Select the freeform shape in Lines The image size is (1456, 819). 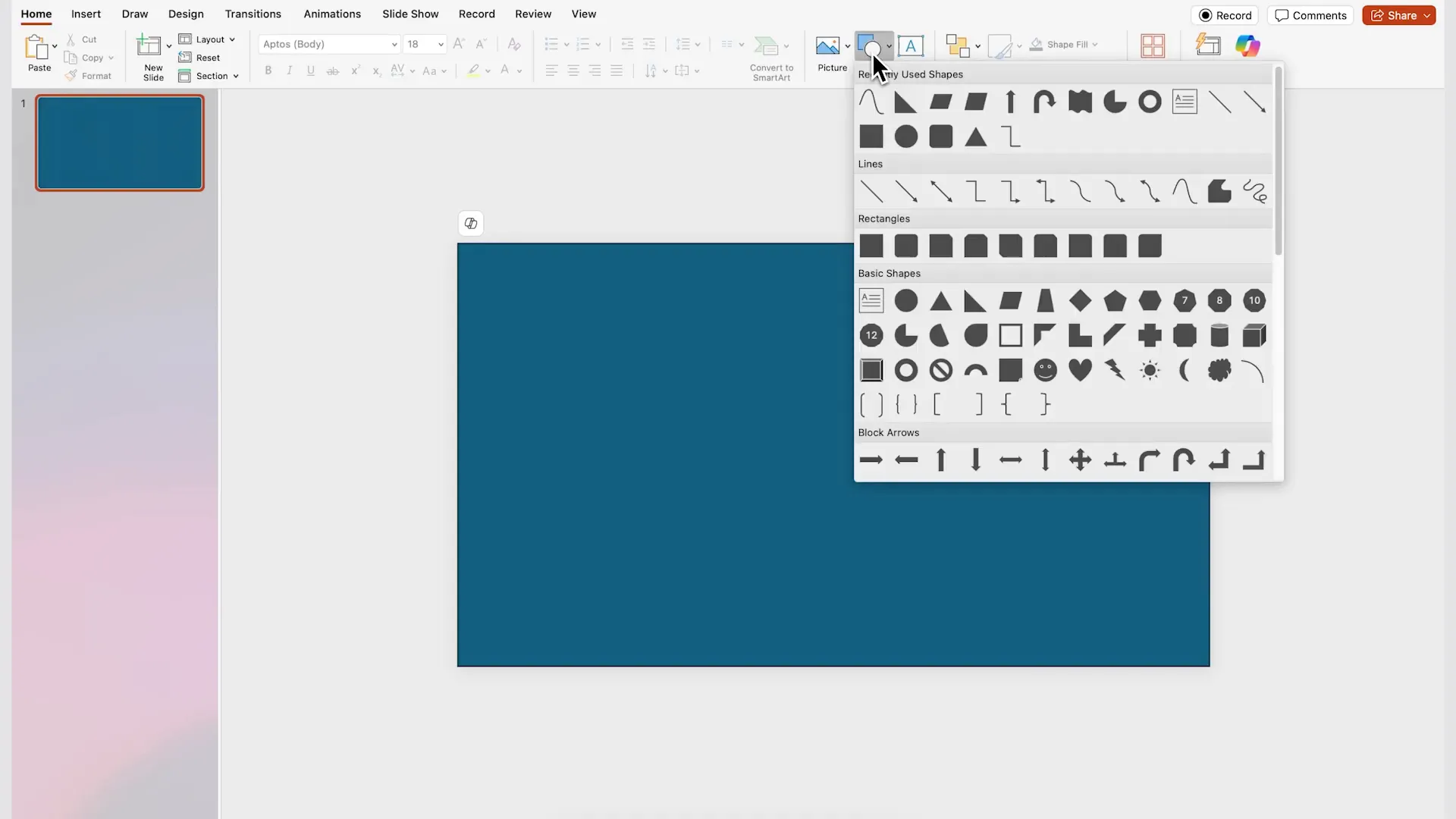point(1219,191)
